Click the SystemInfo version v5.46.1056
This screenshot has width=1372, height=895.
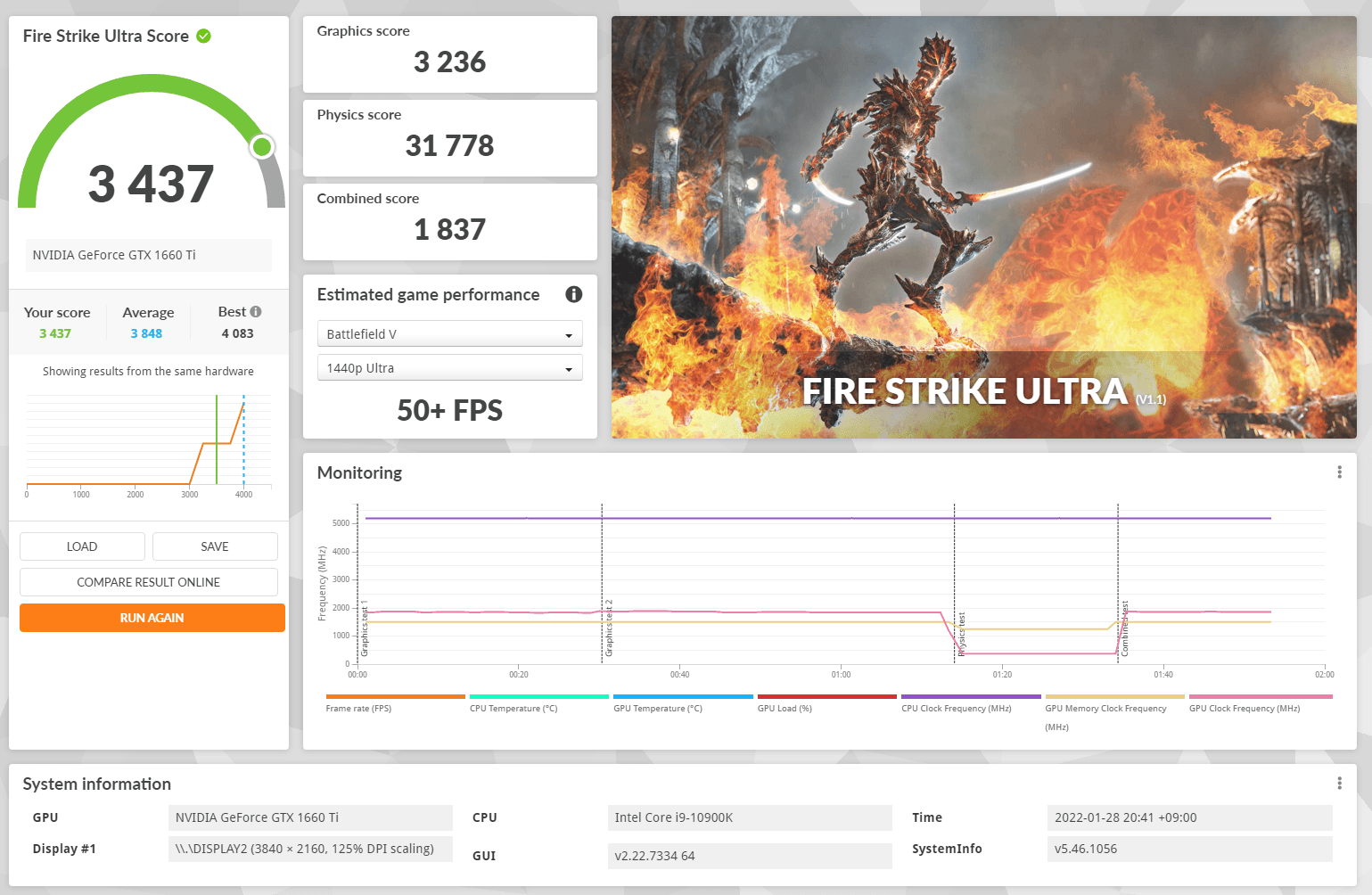(x=1190, y=849)
